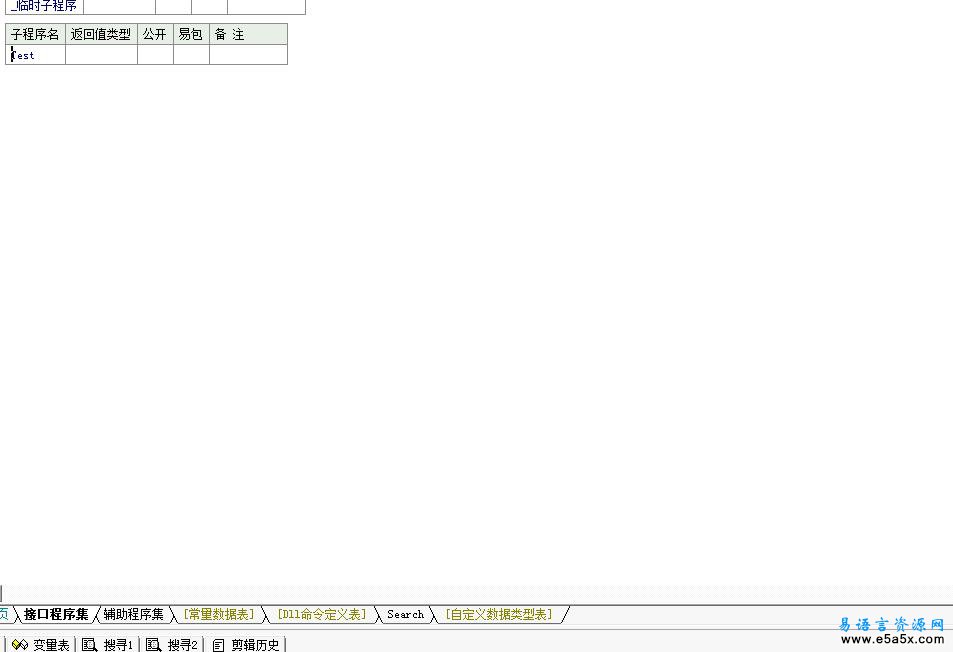Click the 备 注 column header
The image size is (953, 652).
click(x=249, y=34)
